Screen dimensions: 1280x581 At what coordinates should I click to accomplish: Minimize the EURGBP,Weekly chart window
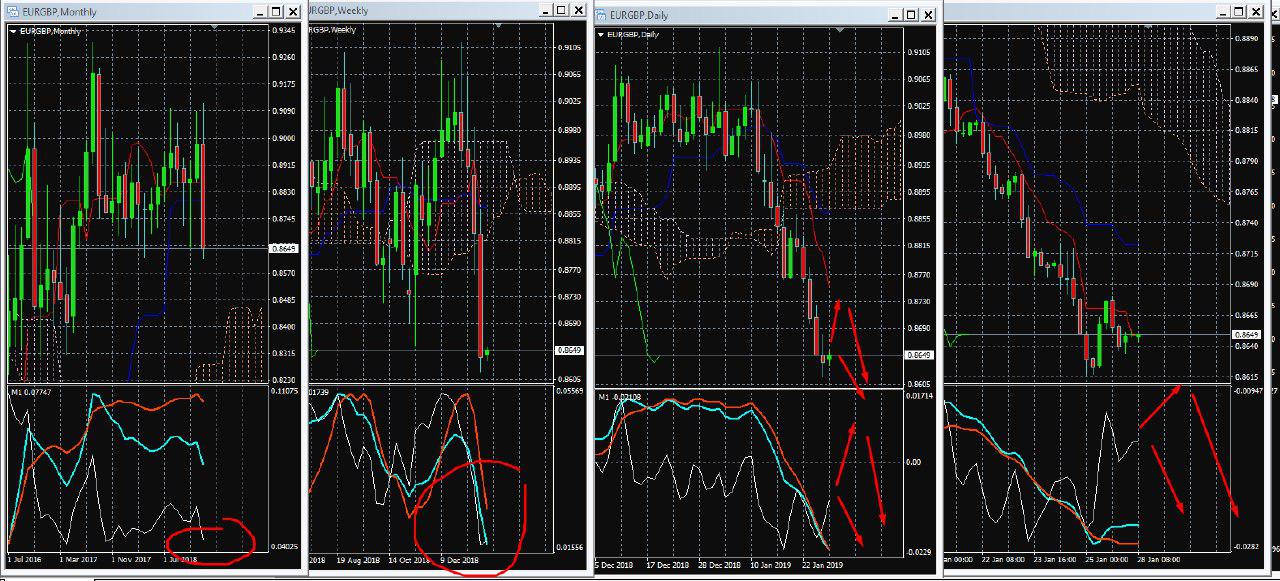click(545, 11)
